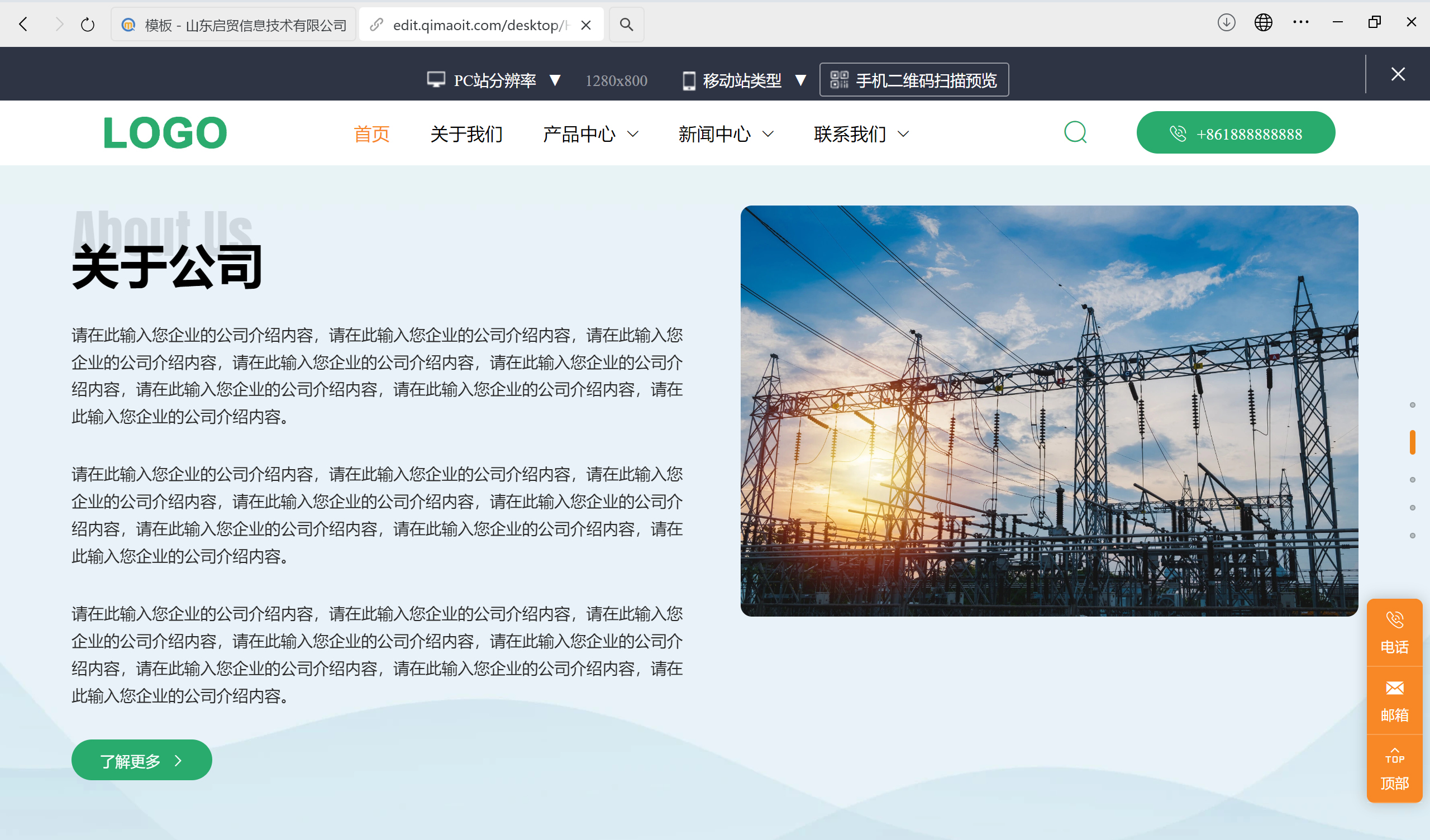Open the site search magnifier icon

coord(1075,132)
